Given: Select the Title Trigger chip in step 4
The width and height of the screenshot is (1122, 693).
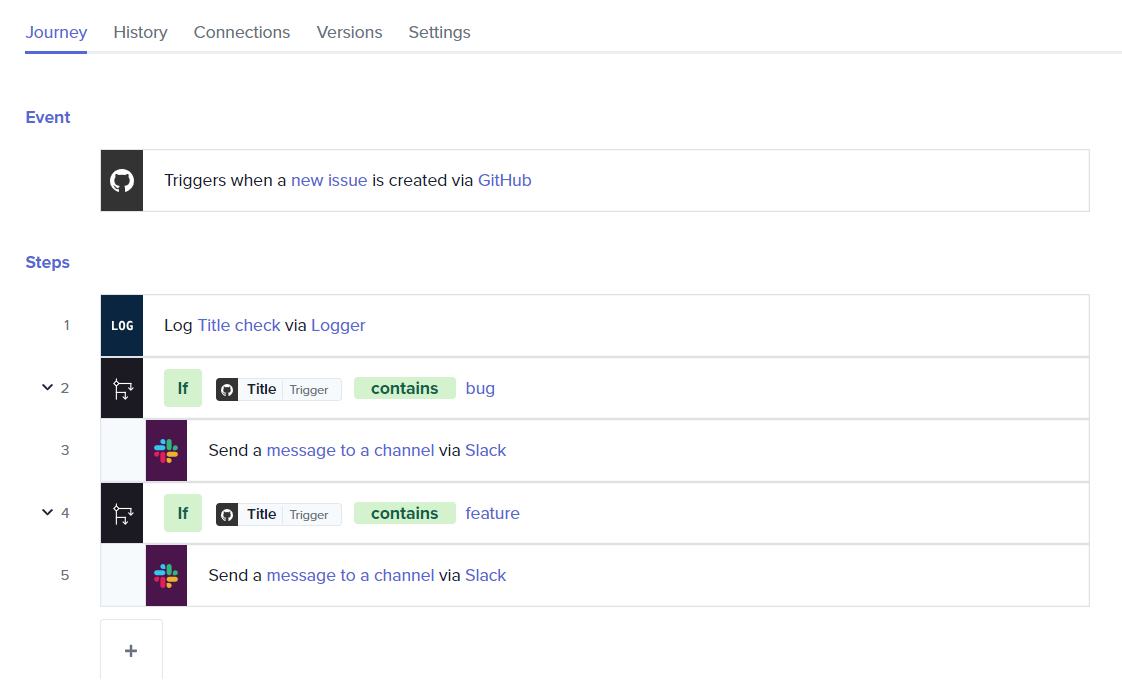Looking at the screenshot, I should click(279, 515).
